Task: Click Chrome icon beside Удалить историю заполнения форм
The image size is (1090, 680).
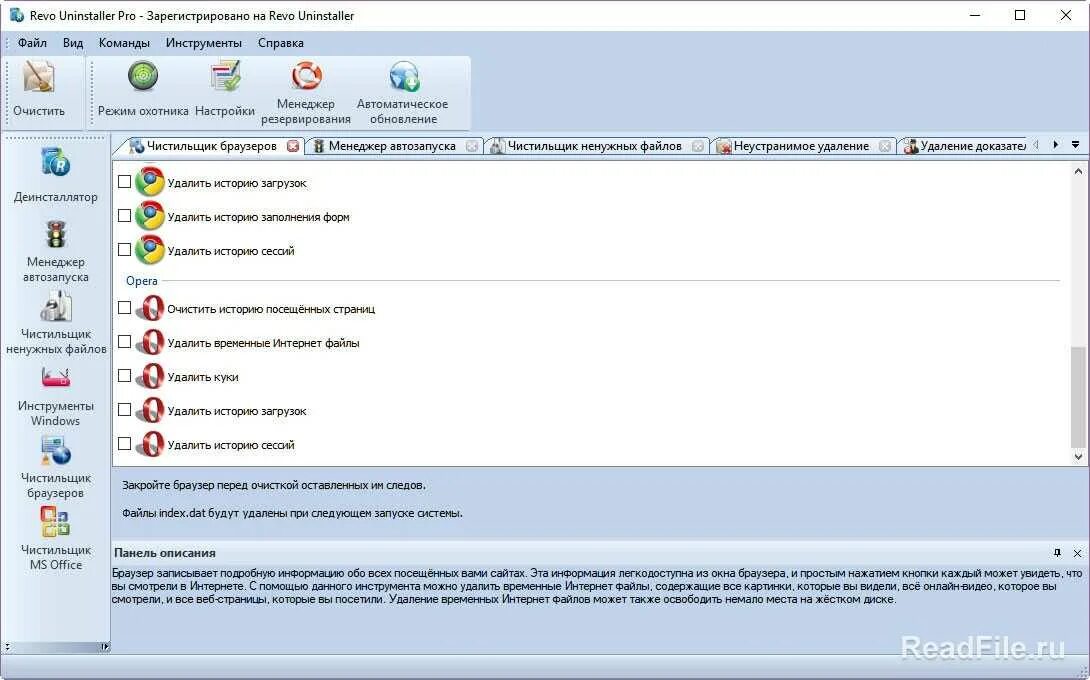Action: tap(149, 216)
